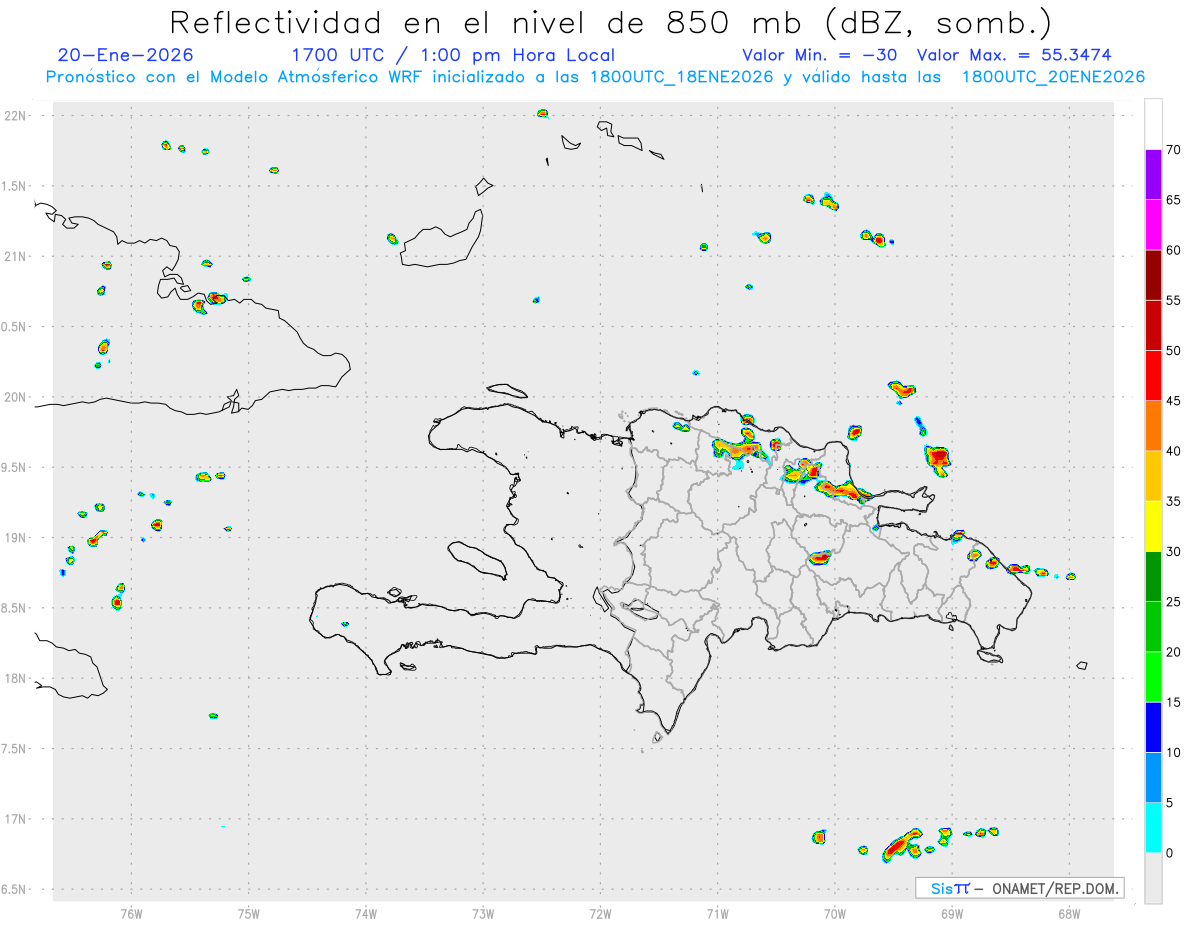Click the longitude axis label '68W'
The height and width of the screenshot is (927, 1200).
coord(1068,913)
